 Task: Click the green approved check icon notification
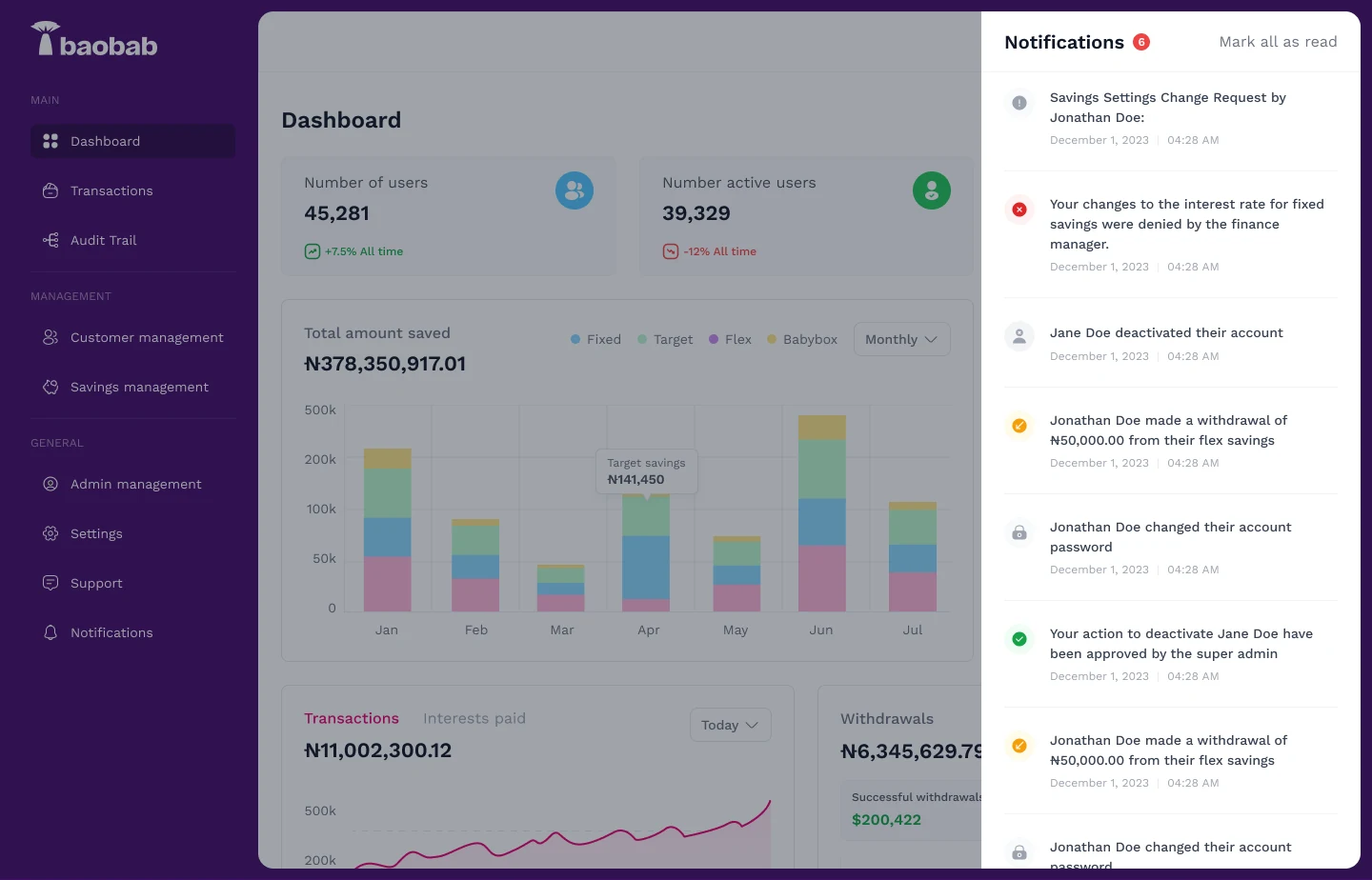click(x=1019, y=639)
